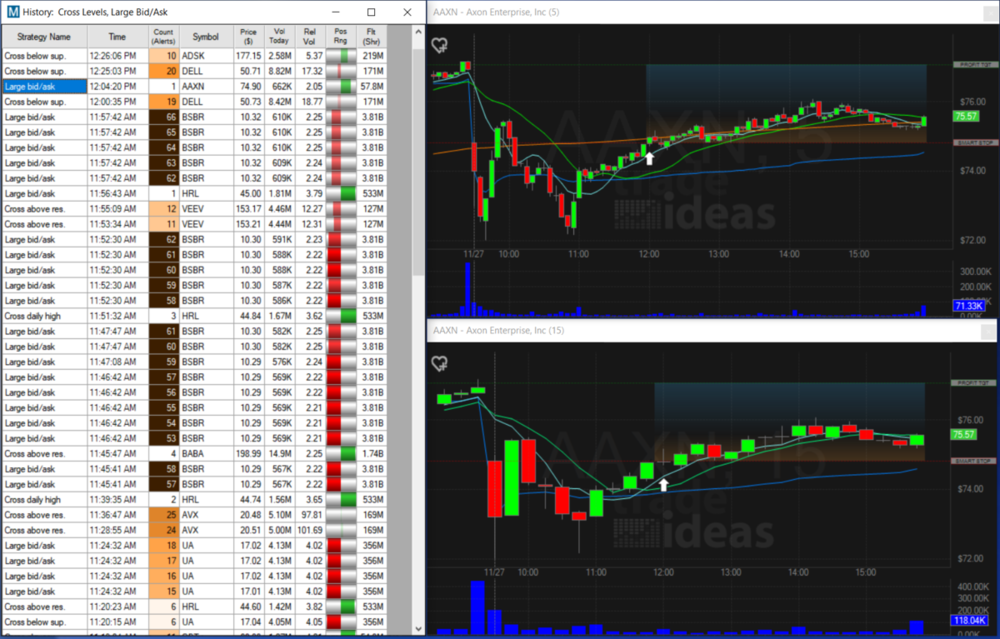Click the down arrow of the History table scrollbar
Image resolution: width=1000 pixels, height=639 pixels.
tap(418, 629)
